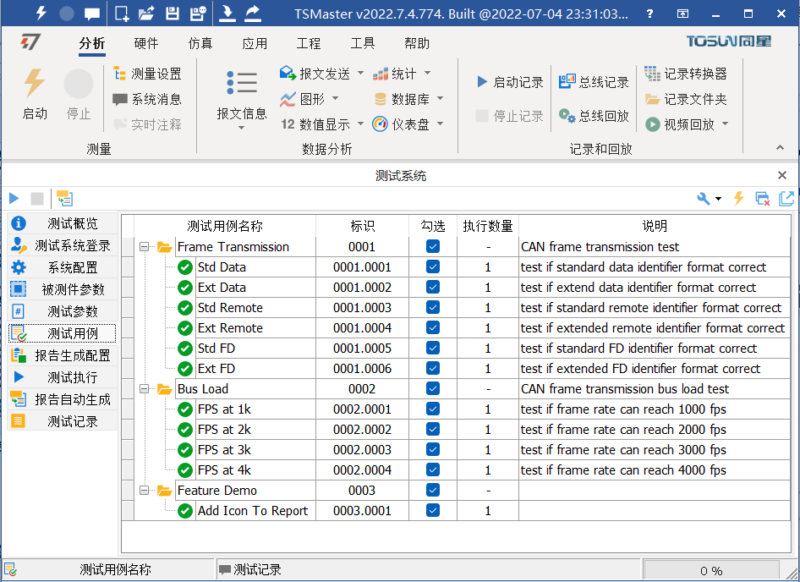Open 系统配置 gear item in sidebar
The width and height of the screenshot is (800, 582).
tap(62, 267)
